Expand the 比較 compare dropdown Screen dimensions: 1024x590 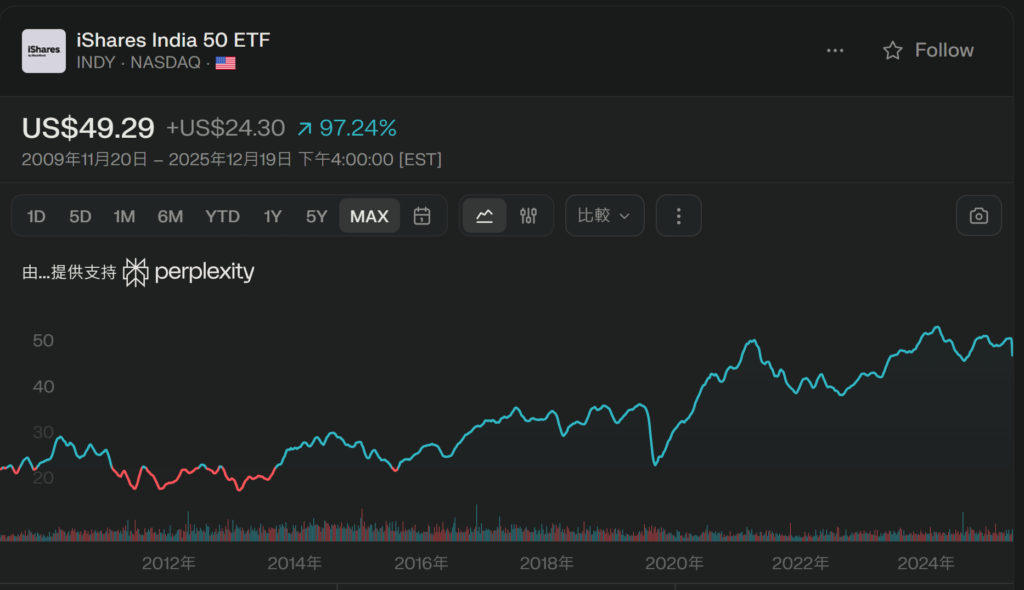(604, 216)
